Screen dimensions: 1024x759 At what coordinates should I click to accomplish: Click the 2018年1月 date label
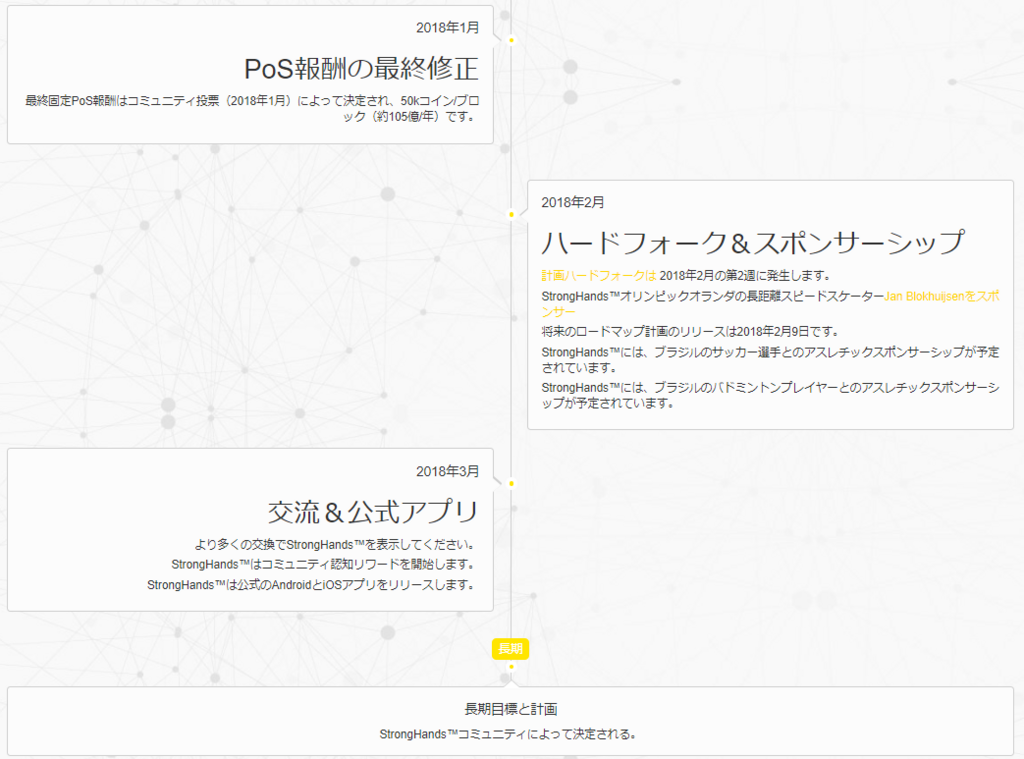[x=446, y=29]
